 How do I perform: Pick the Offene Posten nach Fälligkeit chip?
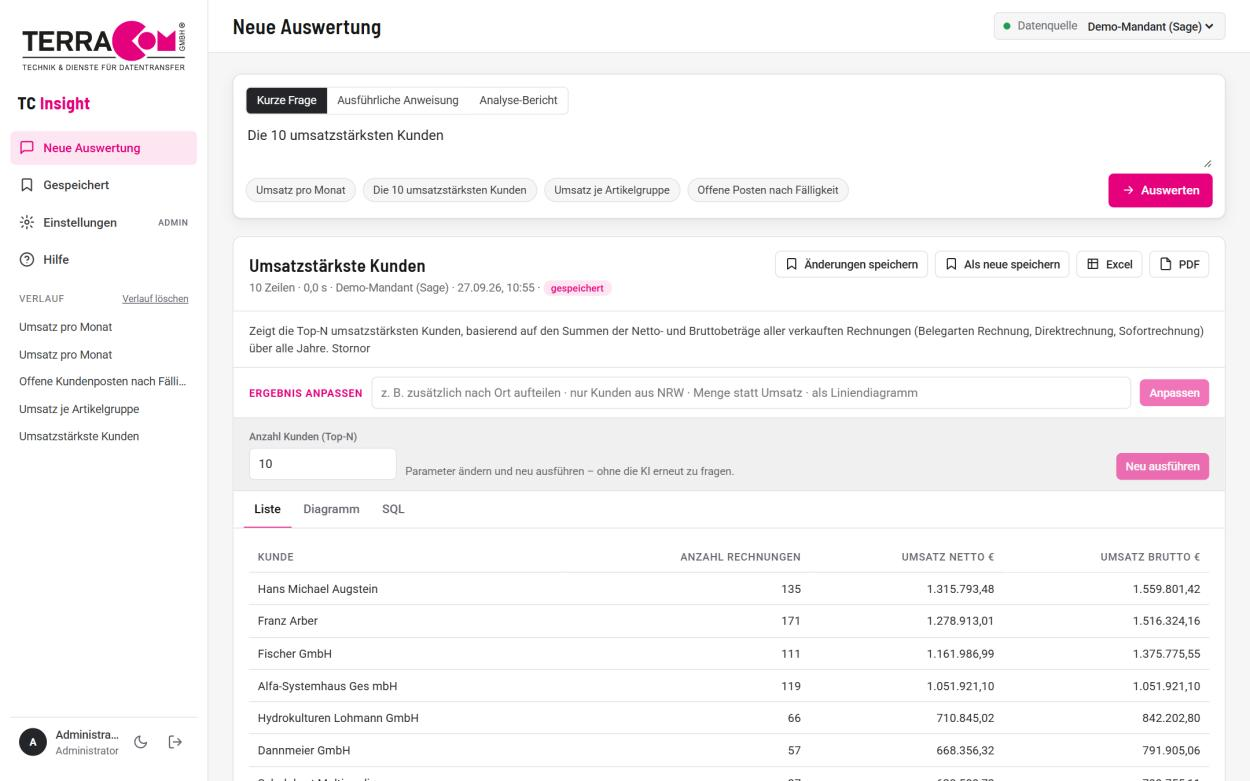pos(768,190)
